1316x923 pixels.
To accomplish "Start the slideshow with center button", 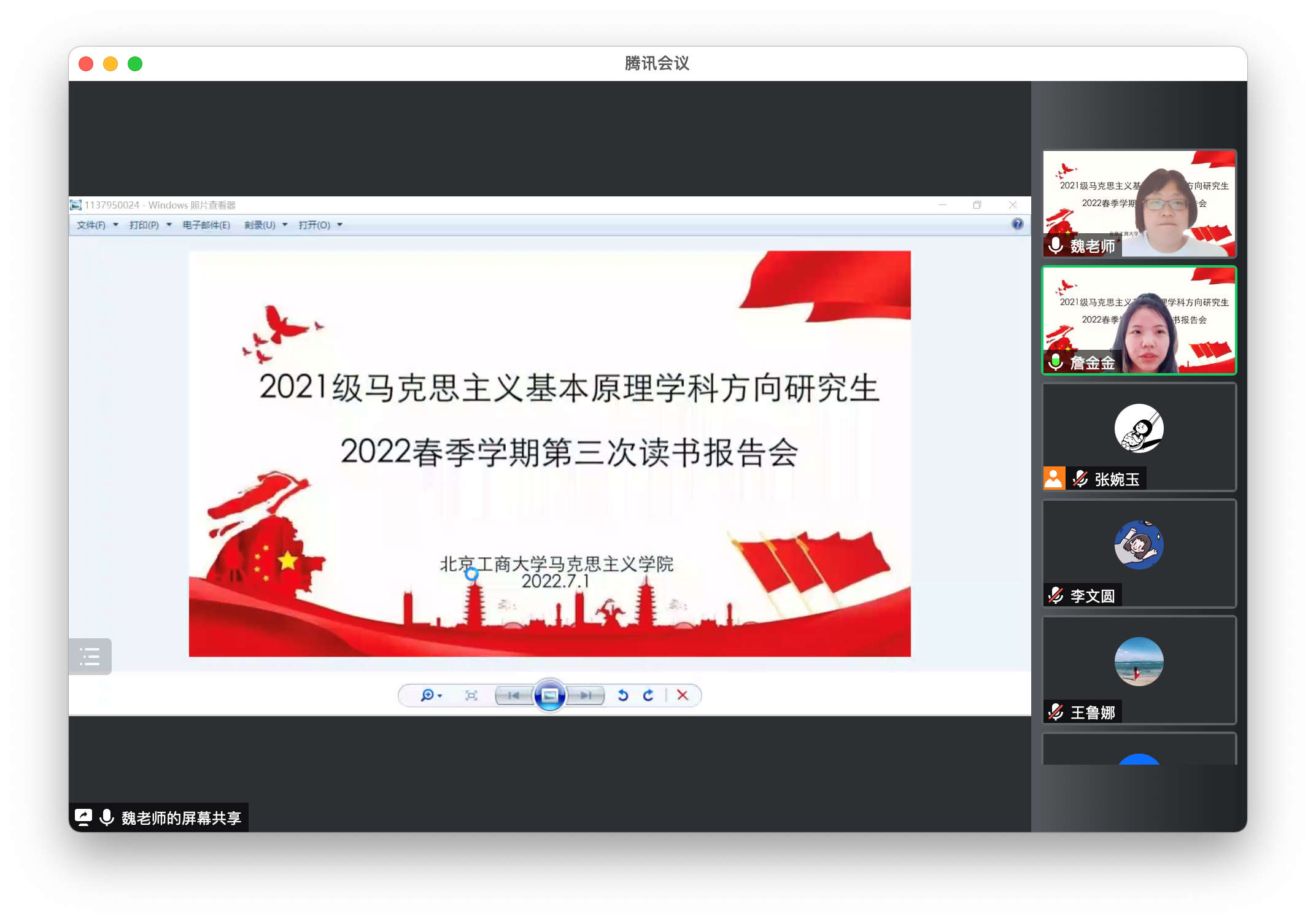I will tap(550, 695).
